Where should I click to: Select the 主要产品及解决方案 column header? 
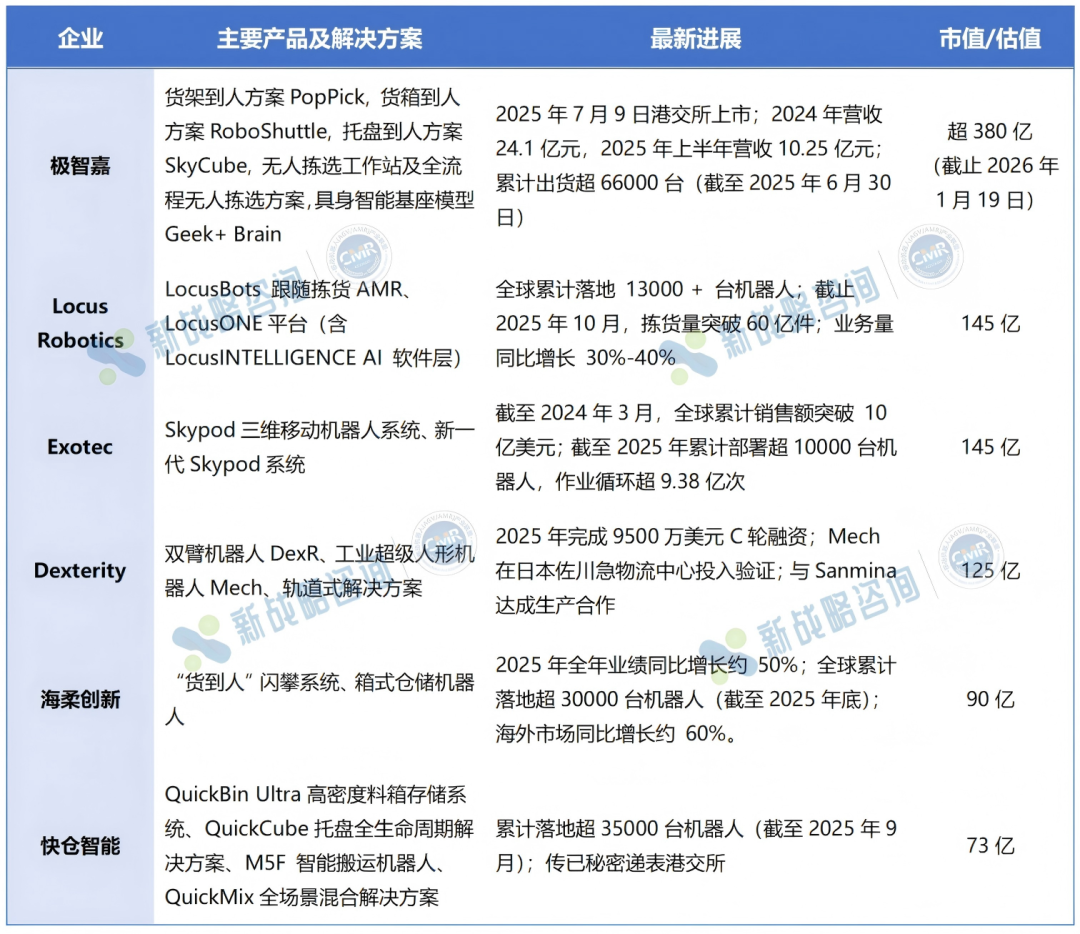[319, 39]
